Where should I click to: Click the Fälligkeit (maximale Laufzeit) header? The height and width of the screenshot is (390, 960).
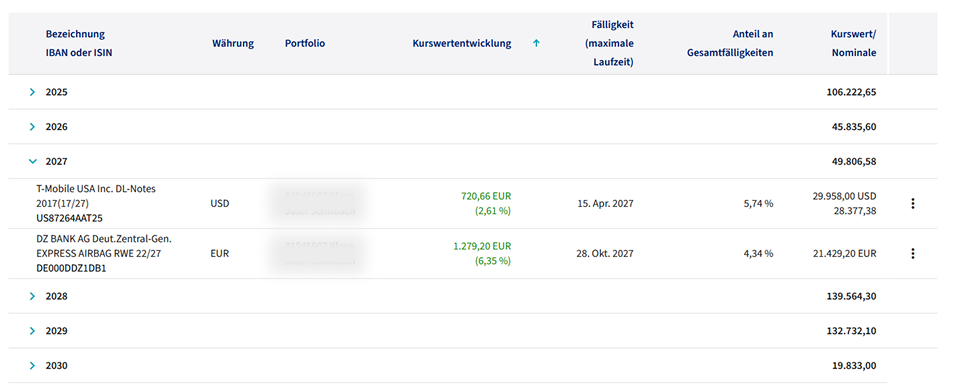coord(609,43)
